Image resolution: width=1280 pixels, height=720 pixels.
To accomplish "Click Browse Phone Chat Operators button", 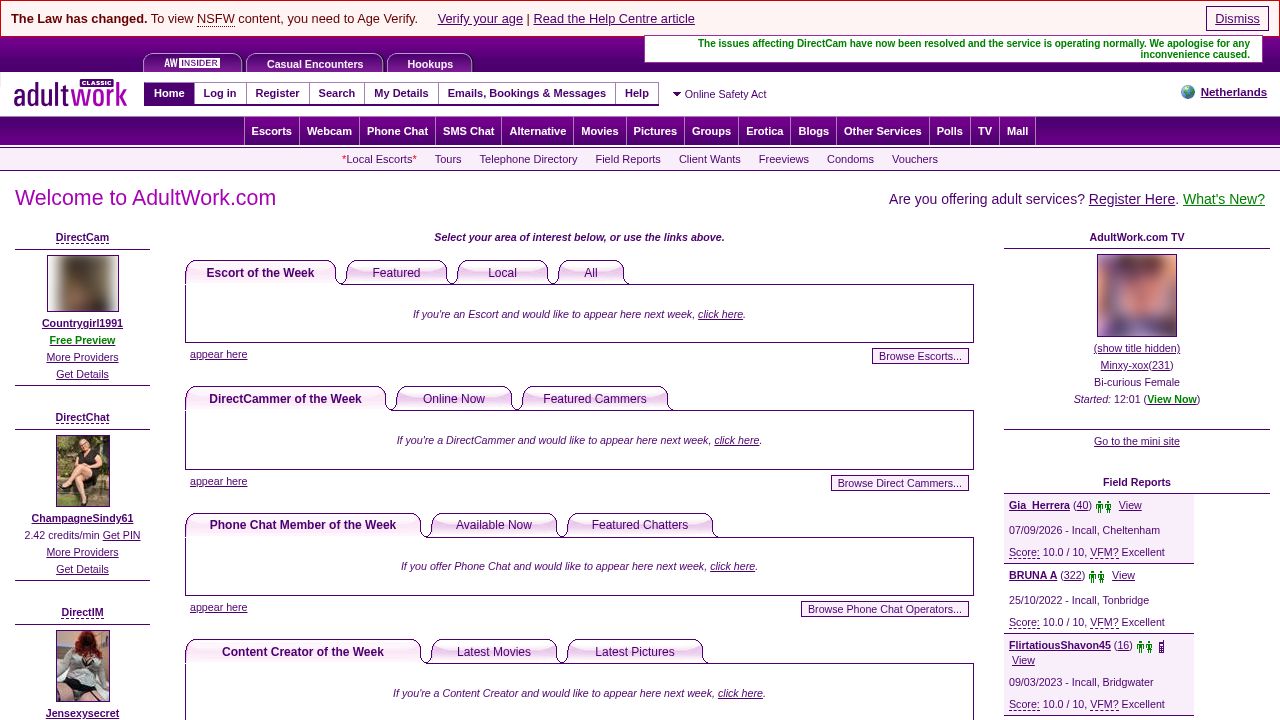I will click(x=885, y=609).
